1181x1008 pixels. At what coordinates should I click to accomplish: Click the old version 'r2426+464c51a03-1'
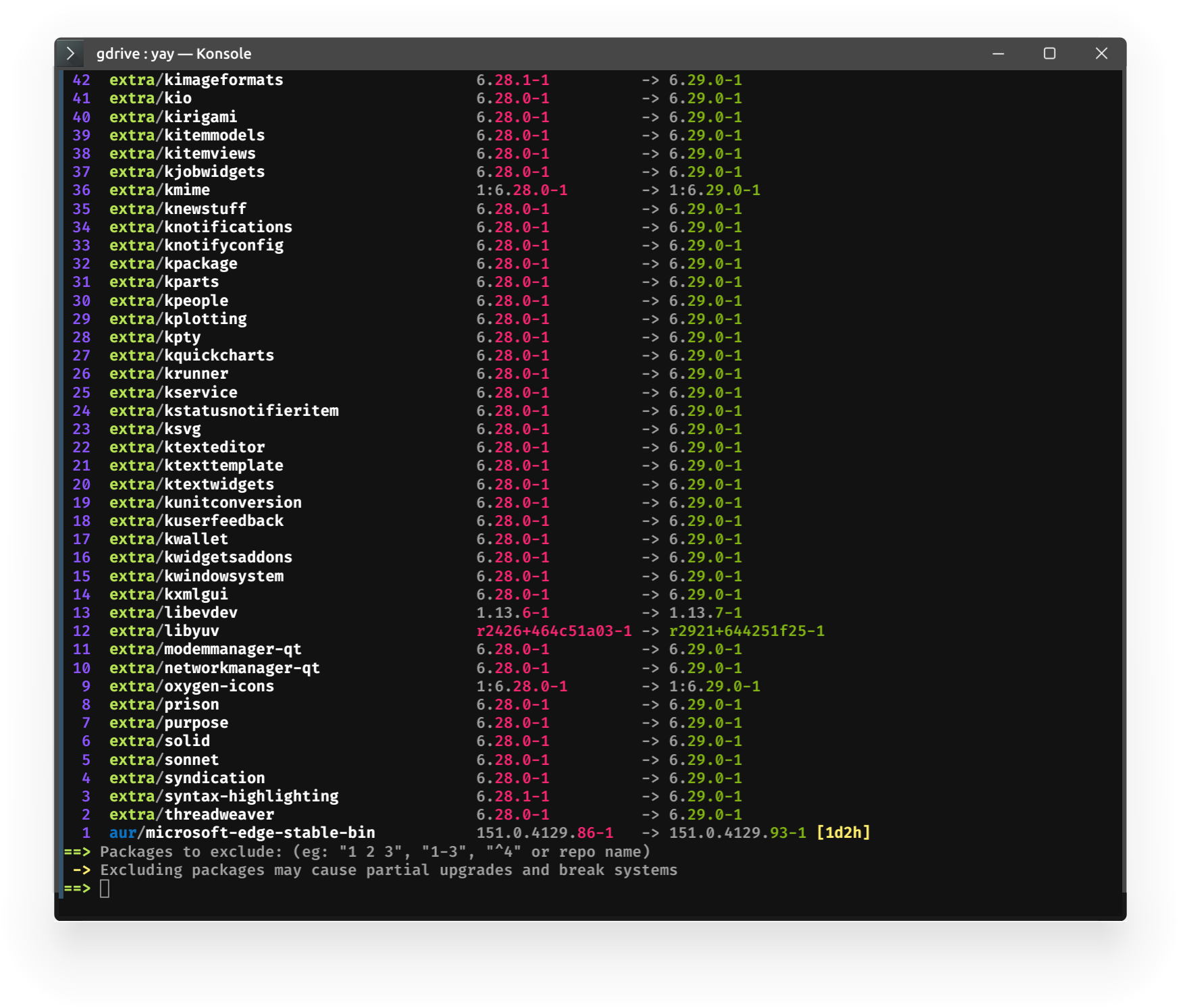pos(554,631)
